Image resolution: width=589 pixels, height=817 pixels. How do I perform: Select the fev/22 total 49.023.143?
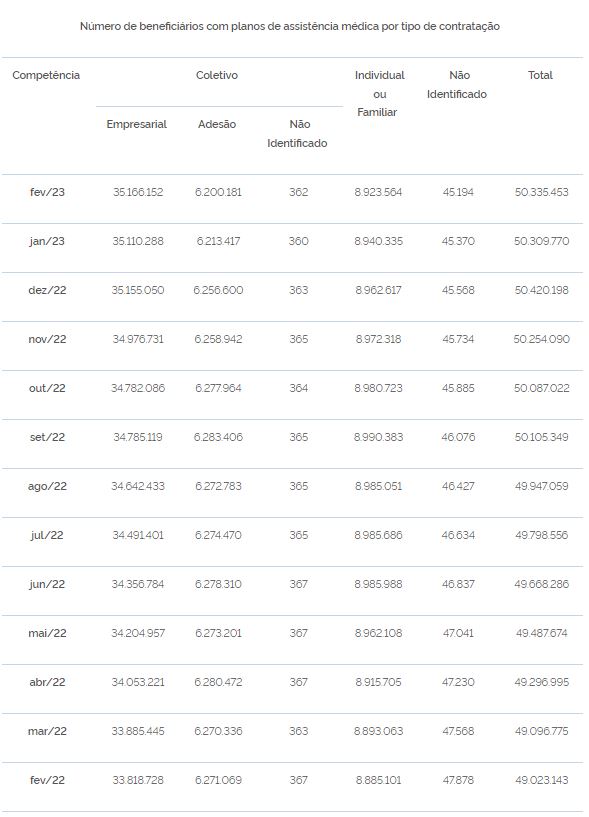click(x=542, y=779)
